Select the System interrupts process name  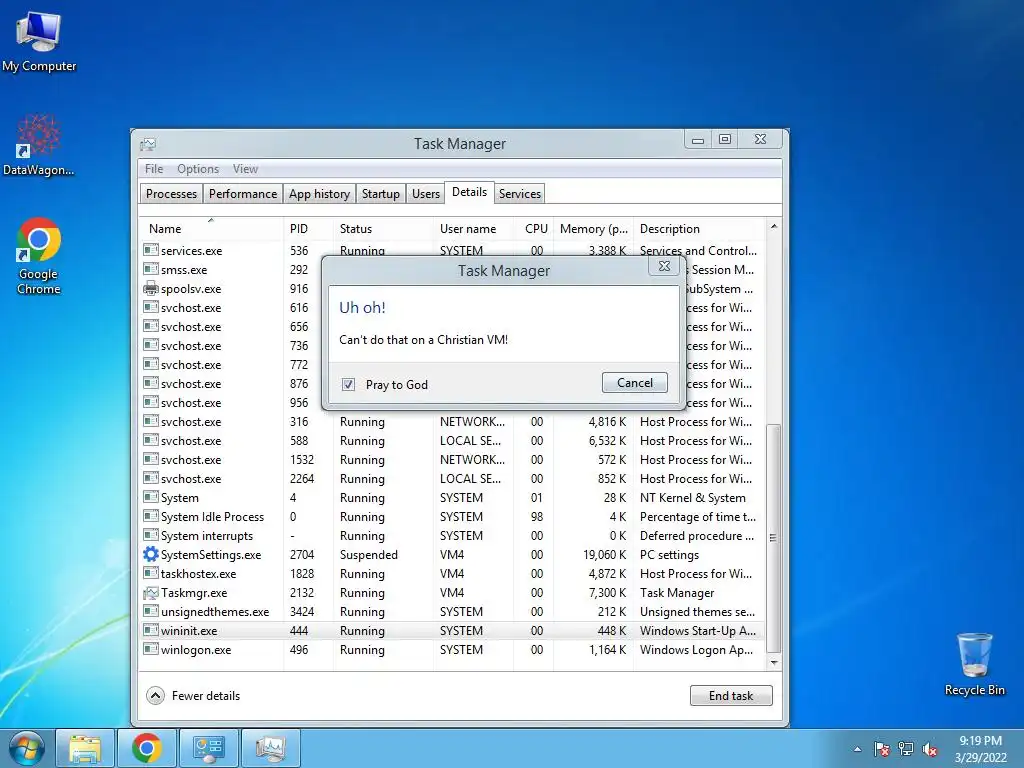click(206, 536)
